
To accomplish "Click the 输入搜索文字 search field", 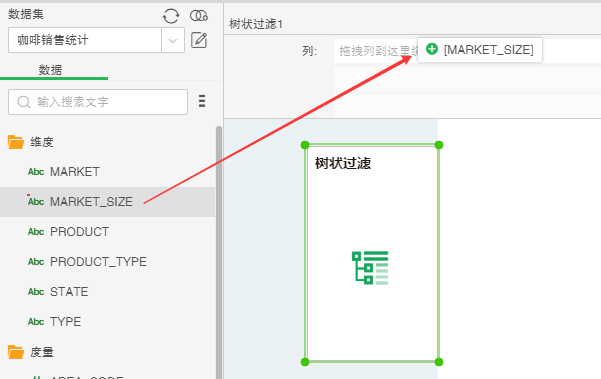I will [x=98, y=102].
